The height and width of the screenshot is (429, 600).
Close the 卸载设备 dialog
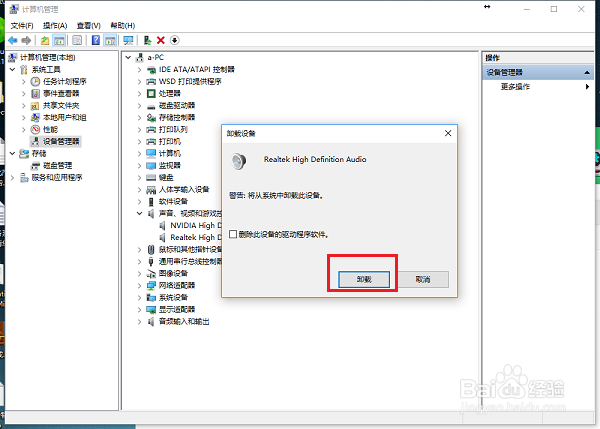[x=448, y=133]
